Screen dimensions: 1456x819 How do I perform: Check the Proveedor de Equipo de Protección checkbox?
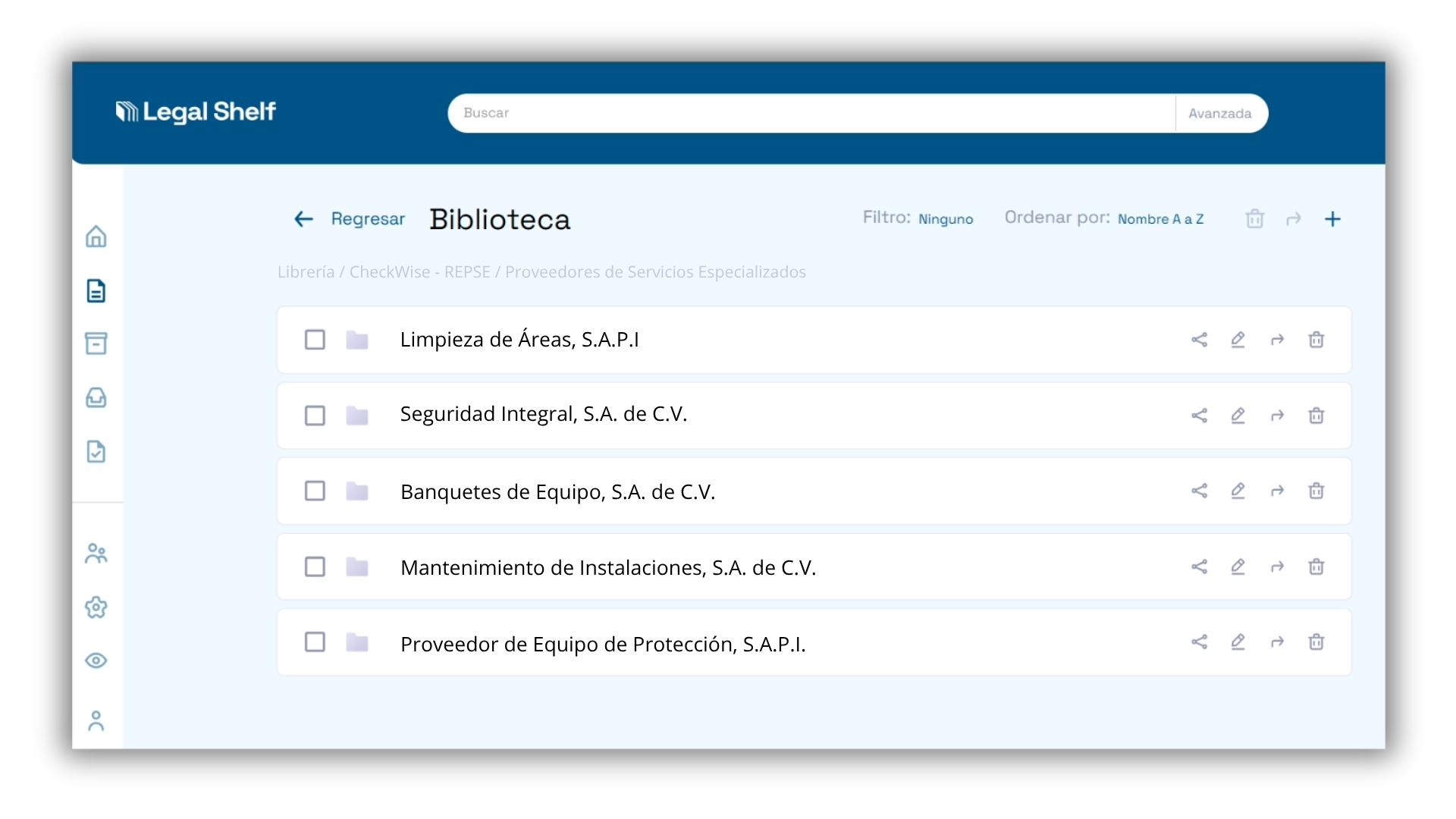[315, 642]
